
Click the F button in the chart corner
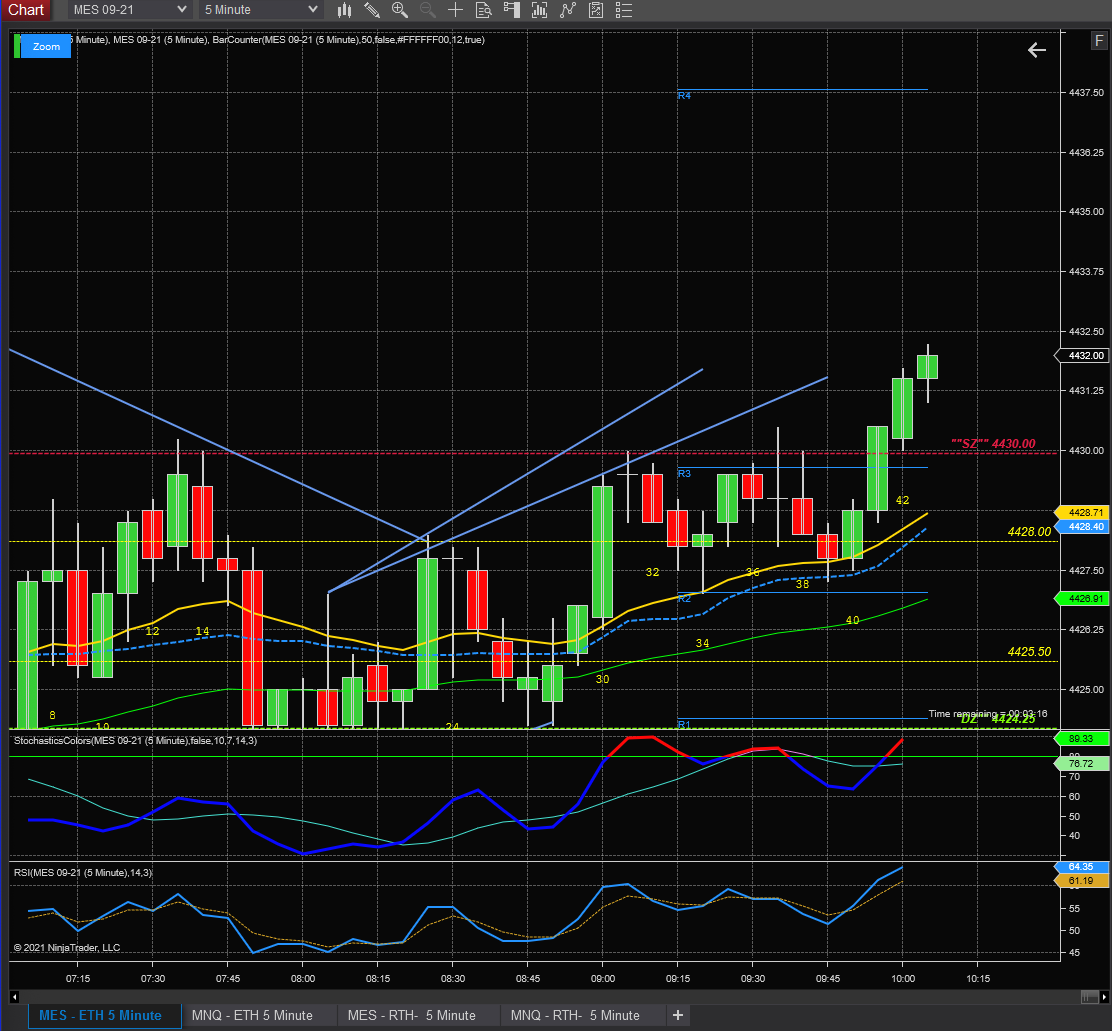tap(1099, 41)
